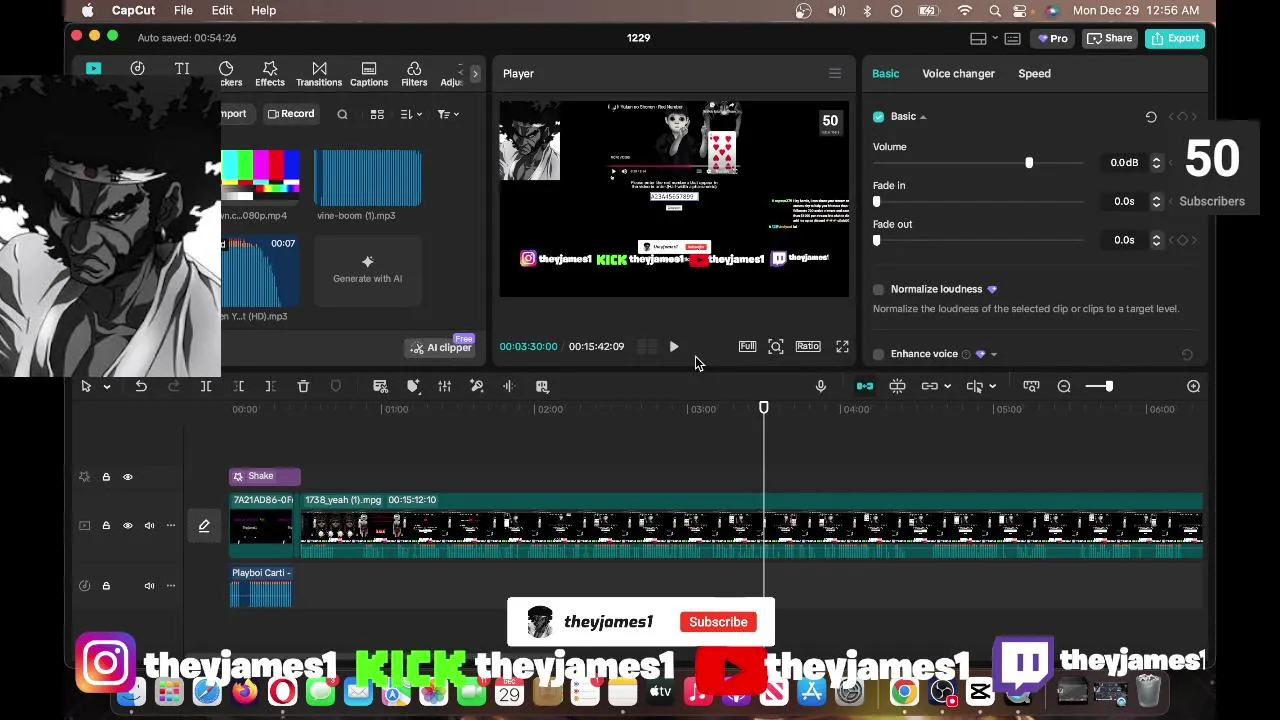This screenshot has height=720, width=1280.
Task: Toggle main track magnet
Action: pos(865,386)
